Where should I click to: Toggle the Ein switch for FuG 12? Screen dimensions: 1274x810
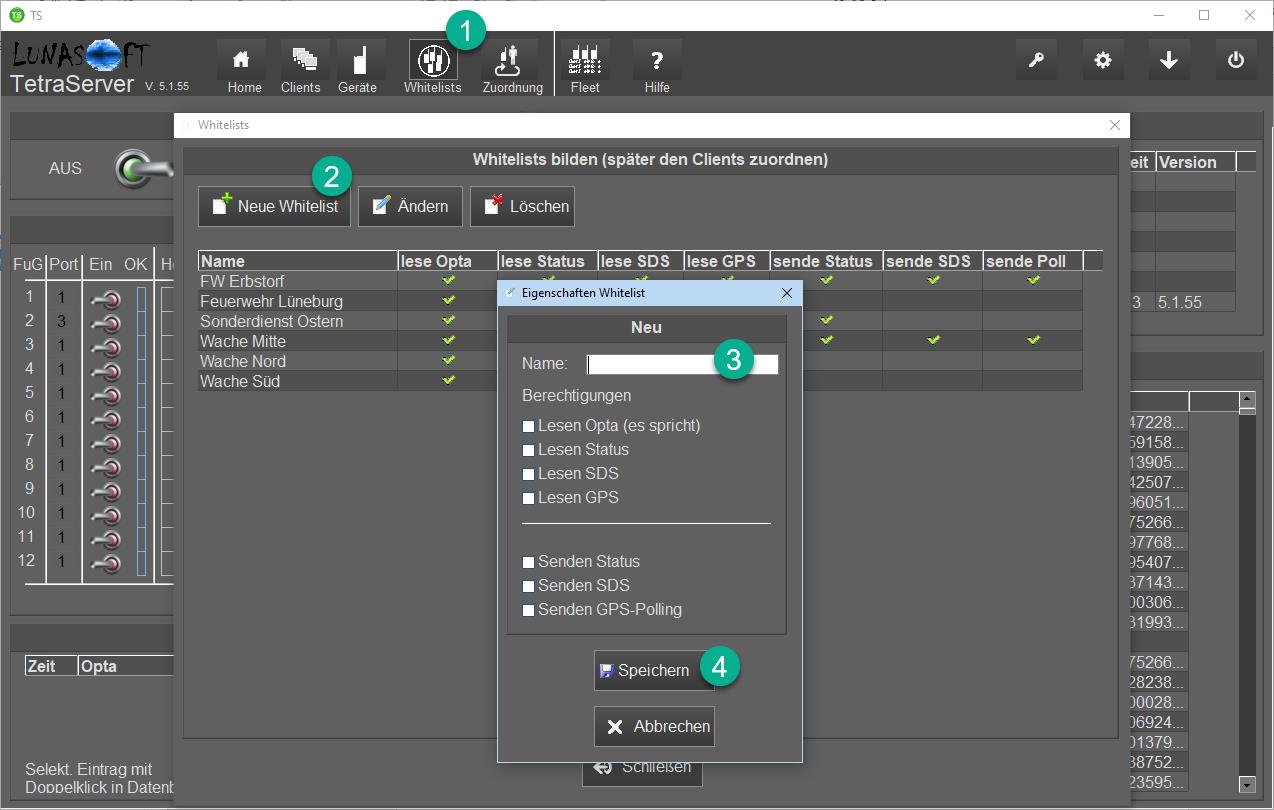coord(105,562)
